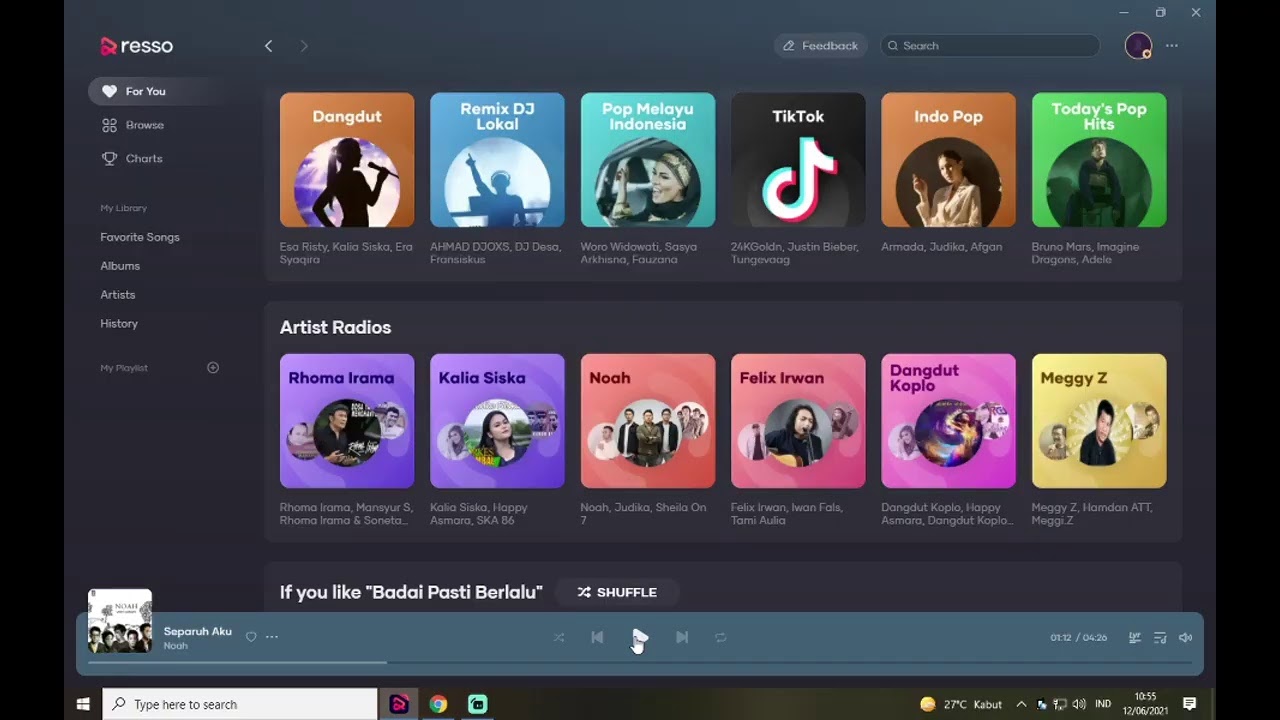The image size is (1280, 720).
Task: Open the Browse section
Action: (x=133, y=125)
